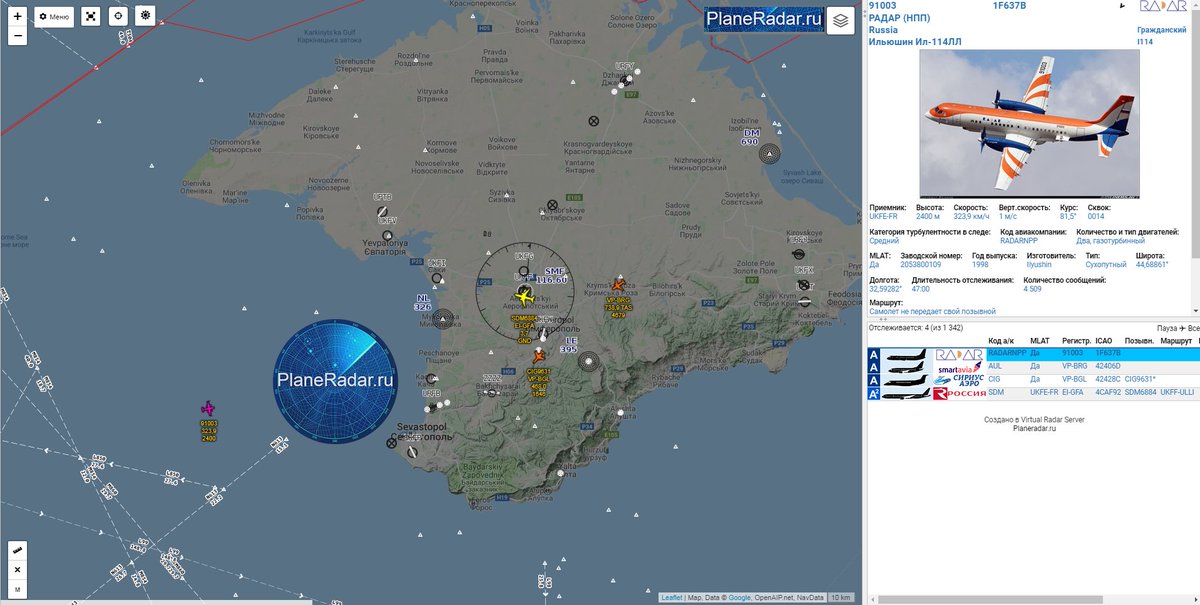
Task: Zoom in the map with plus button
Action: click(17, 16)
